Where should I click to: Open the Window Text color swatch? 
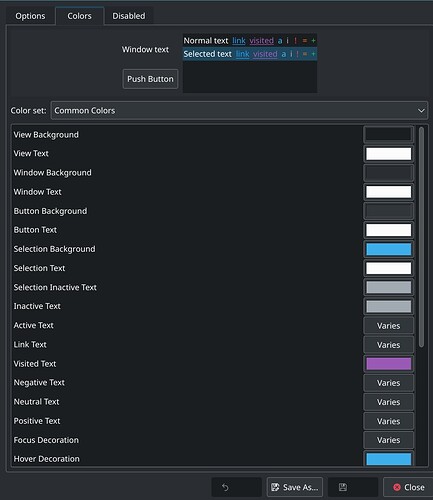tap(389, 192)
